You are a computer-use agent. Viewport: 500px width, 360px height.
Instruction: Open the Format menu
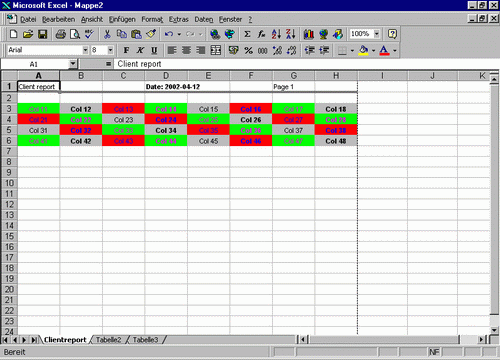[x=152, y=19]
